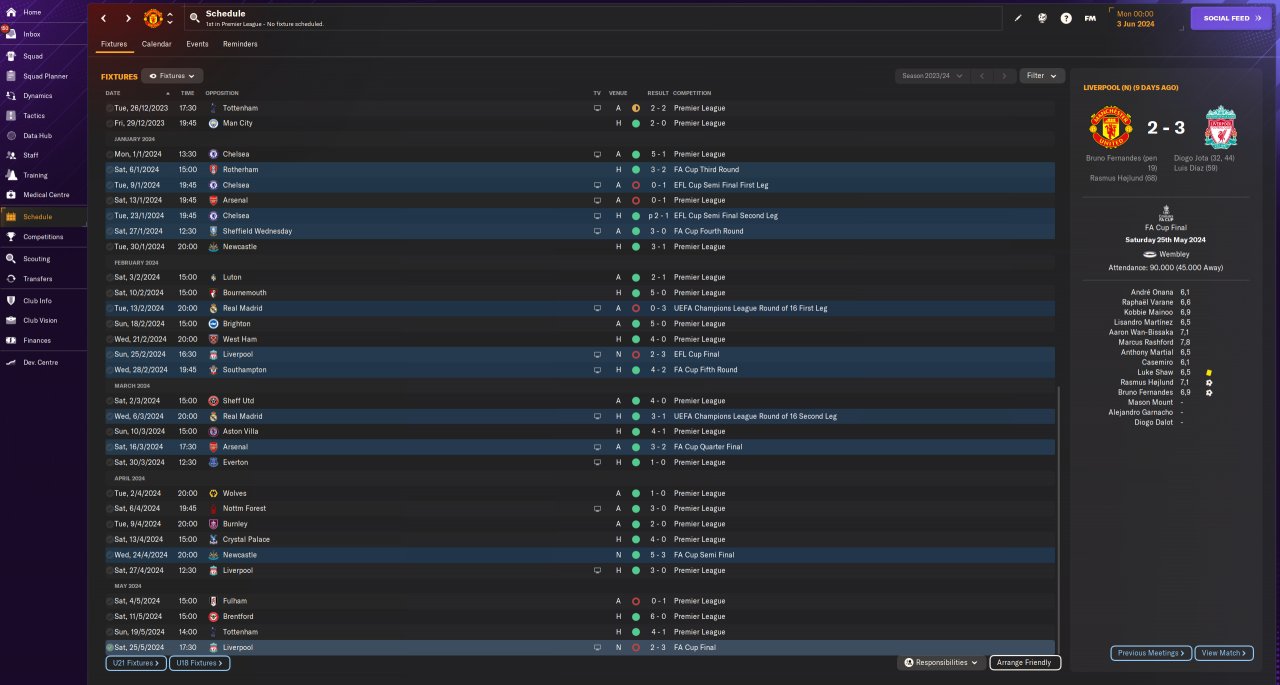Toggle reminder circle for Sat, 25/5/2024 fixture
The height and width of the screenshot is (685, 1280).
(109, 647)
